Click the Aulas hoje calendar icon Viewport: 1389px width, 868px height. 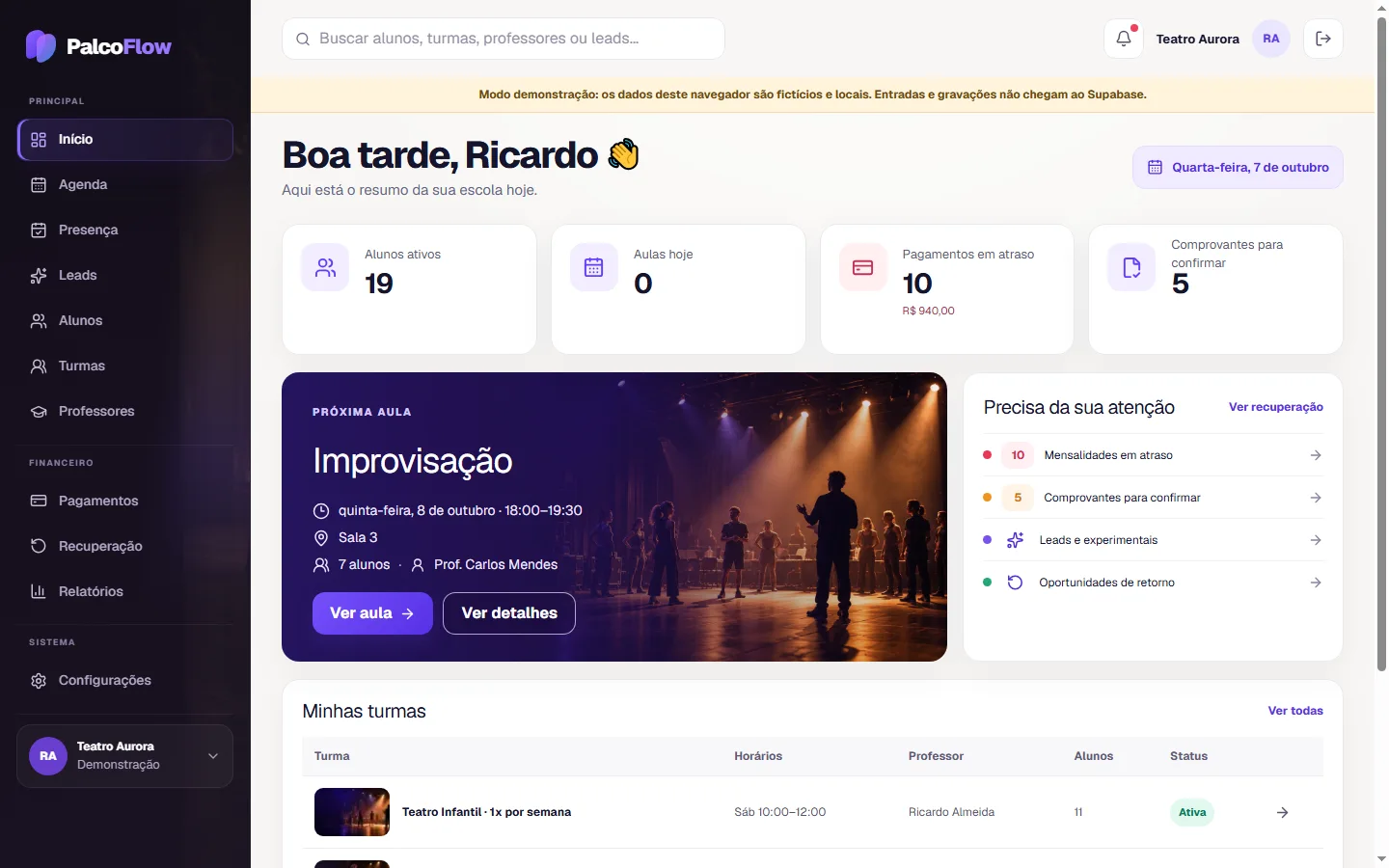click(594, 267)
